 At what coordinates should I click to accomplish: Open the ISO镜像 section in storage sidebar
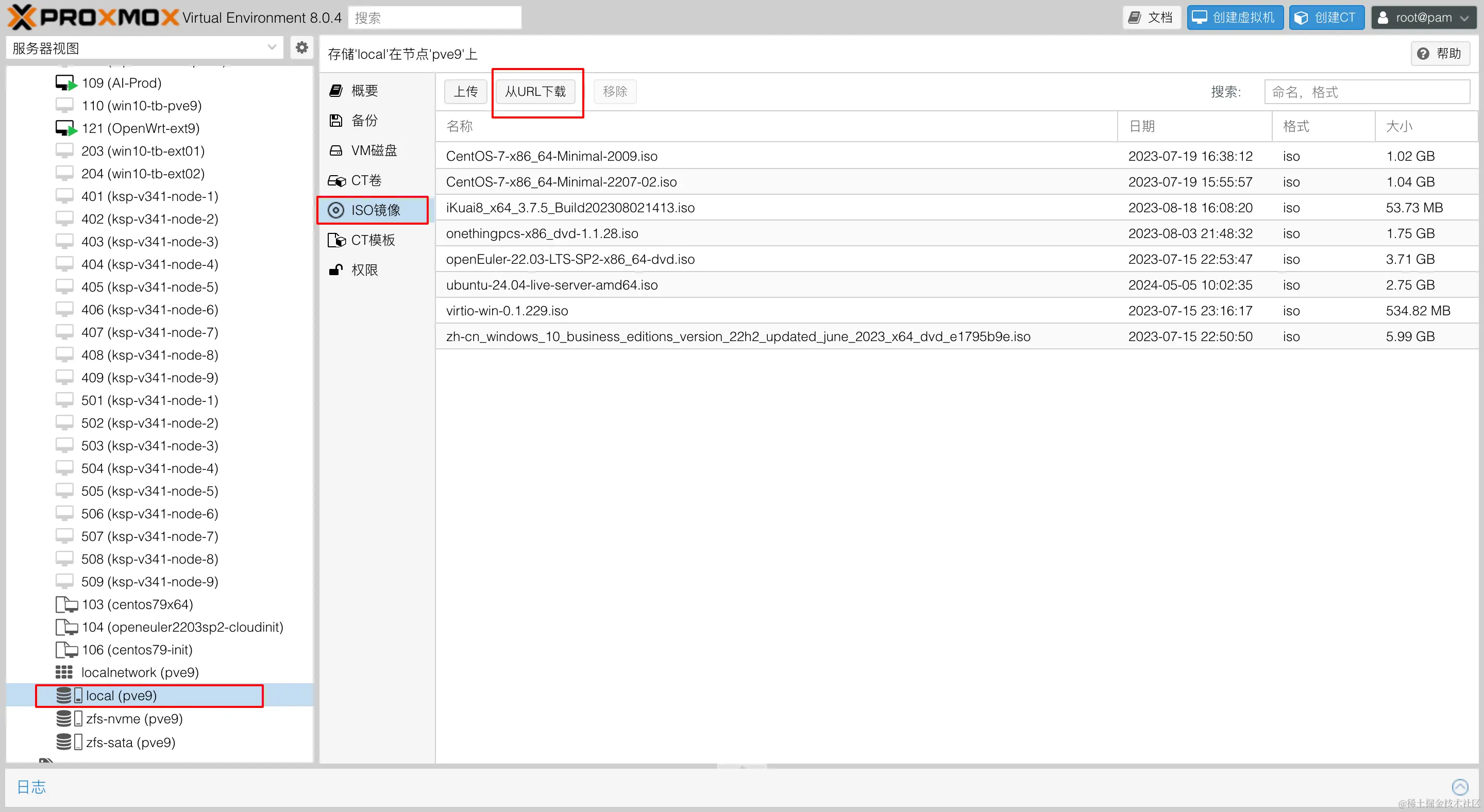click(373, 210)
